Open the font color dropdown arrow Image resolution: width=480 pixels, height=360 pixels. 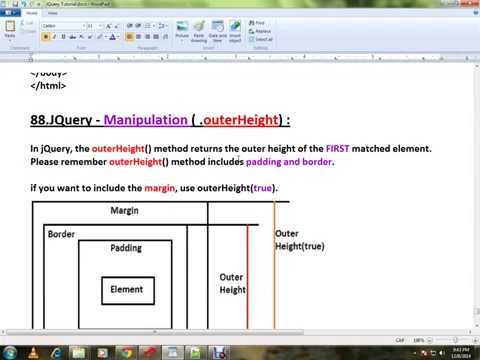[x=118, y=37]
